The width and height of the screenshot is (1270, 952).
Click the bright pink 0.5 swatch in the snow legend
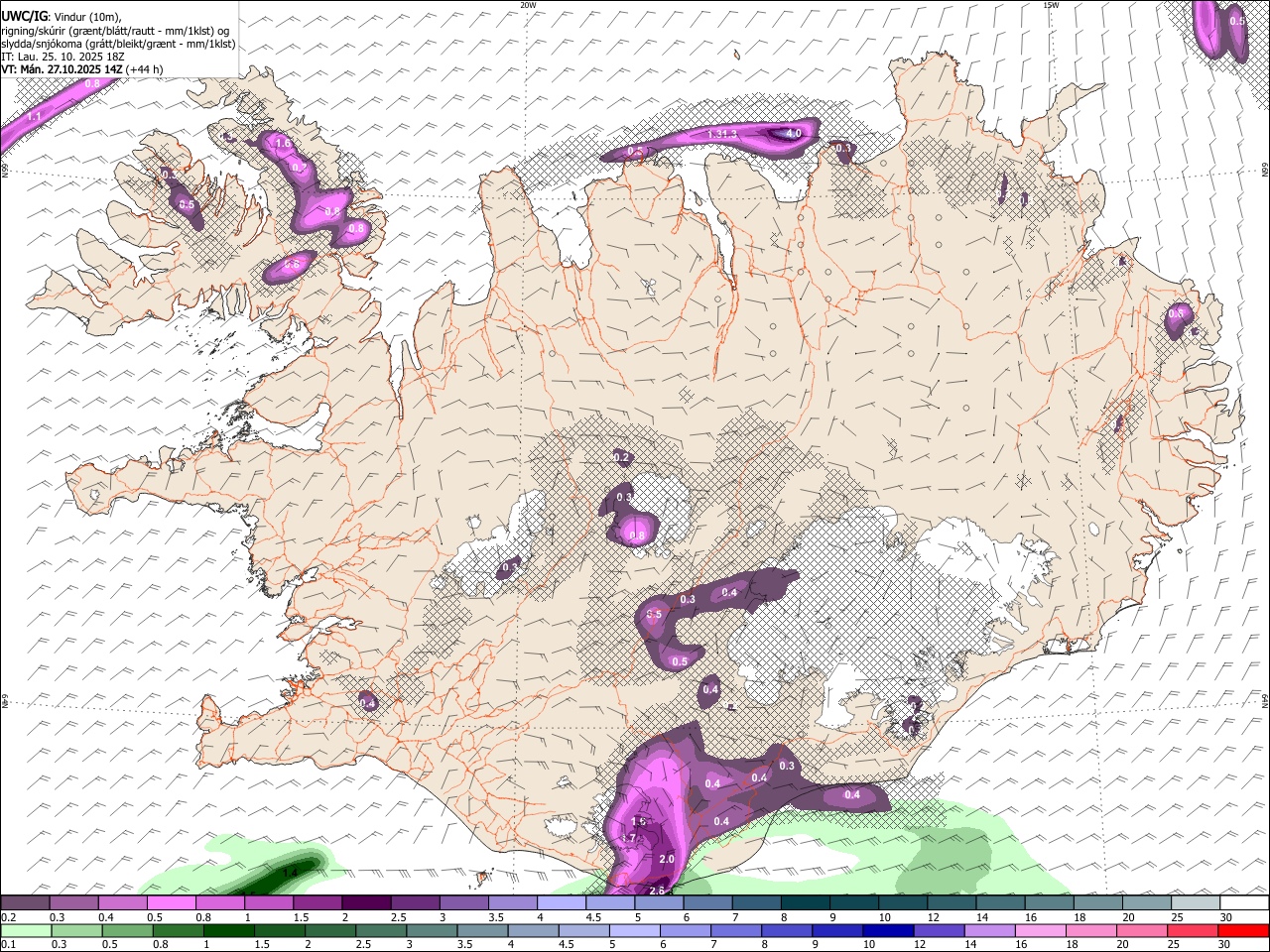pos(171,903)
